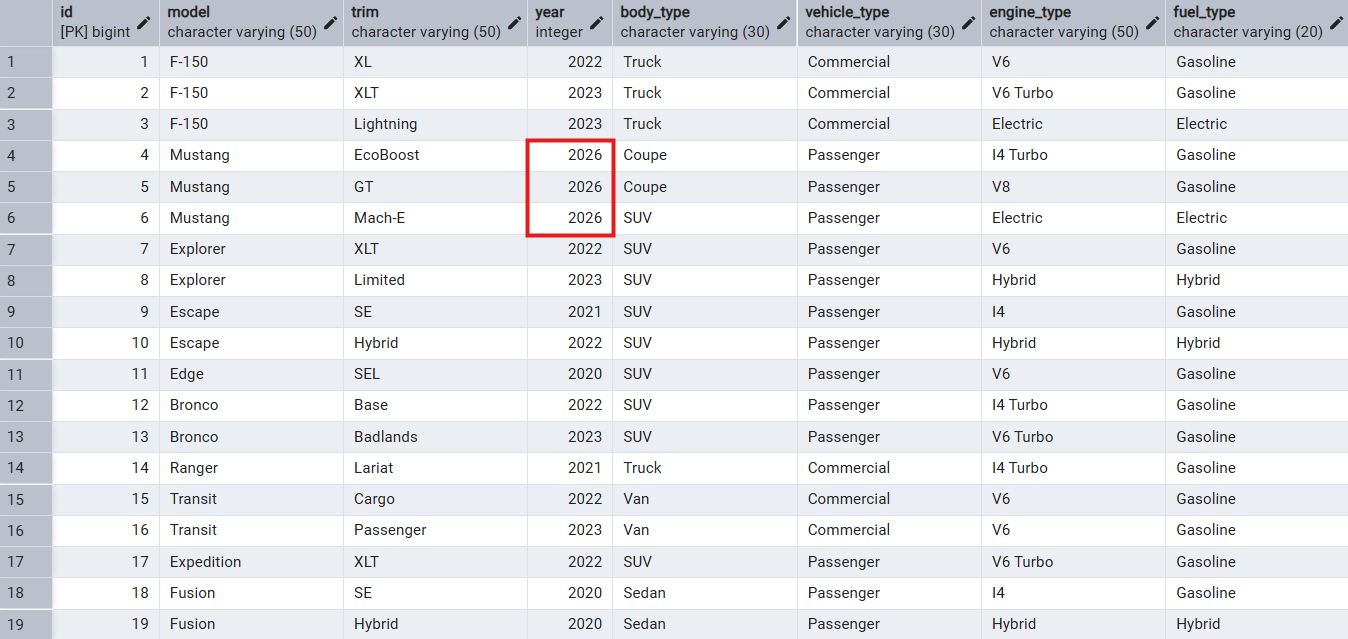Image resolution: width=1348 pixels, height=639 pixels.
Task: Click the Mach-E trim cell
Action: pyautogui.click(x=380, y=217)
